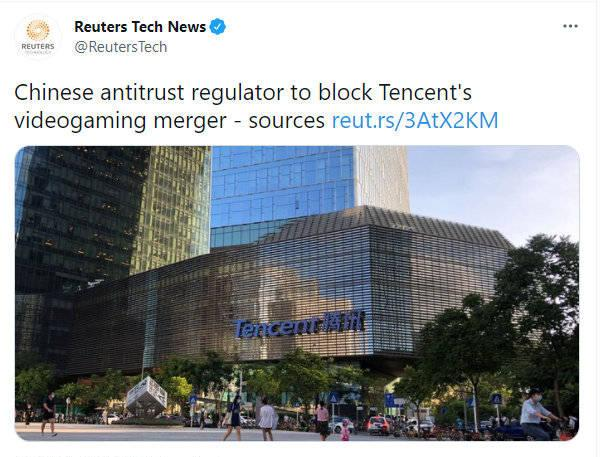Click the red car in the photo
The image size is (602, 457).
tap(377, 425)
